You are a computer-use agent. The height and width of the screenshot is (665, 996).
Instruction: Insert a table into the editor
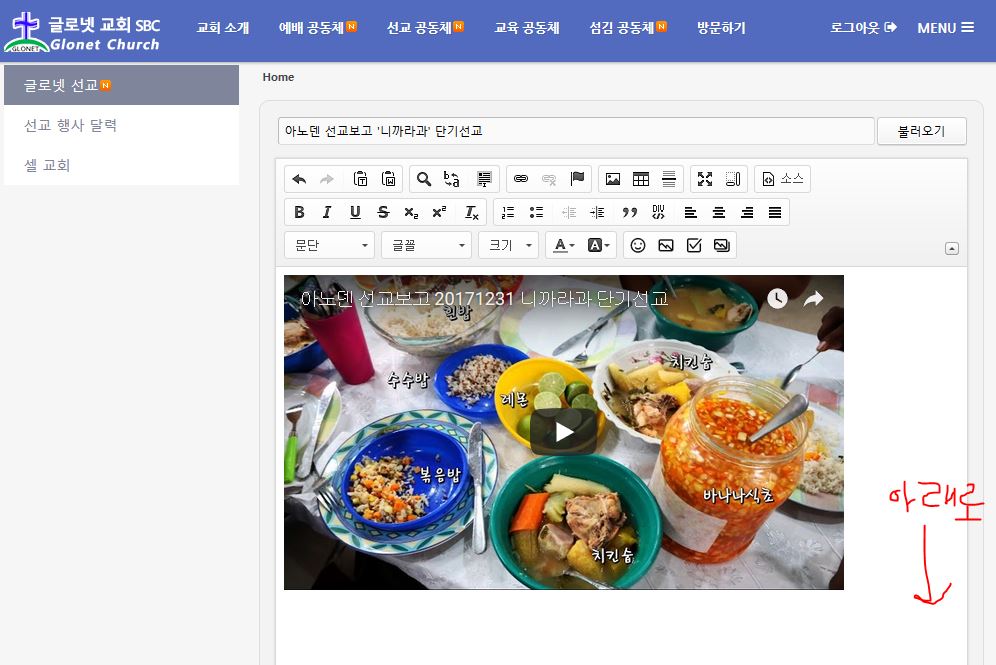tap(641, 179)
